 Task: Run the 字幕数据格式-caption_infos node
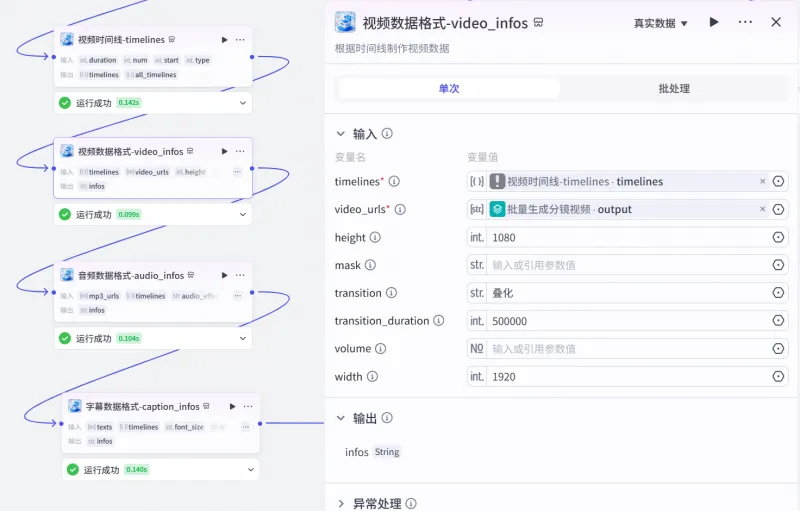point(233,406)
